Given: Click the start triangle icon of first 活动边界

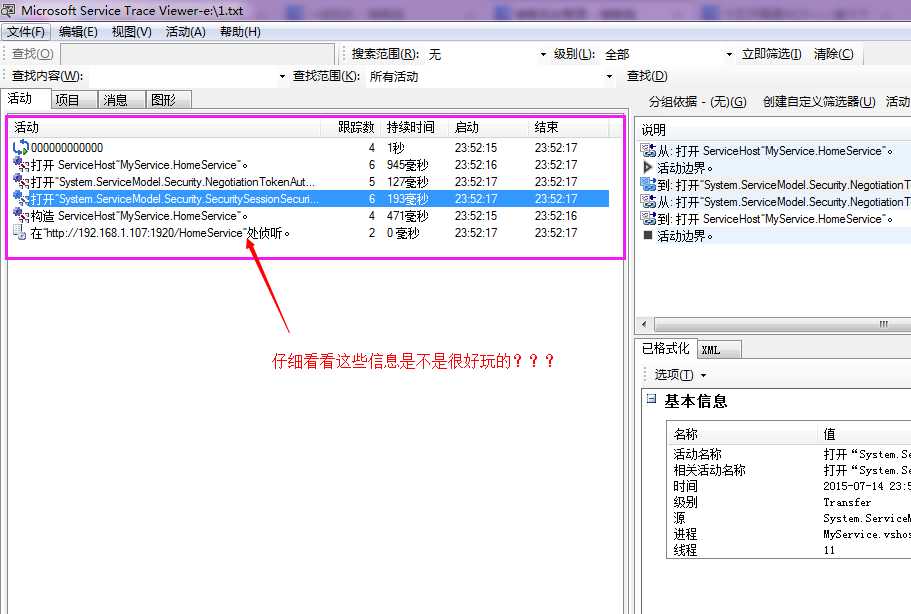Looking at the screenshot, I should tap(648, 167).
